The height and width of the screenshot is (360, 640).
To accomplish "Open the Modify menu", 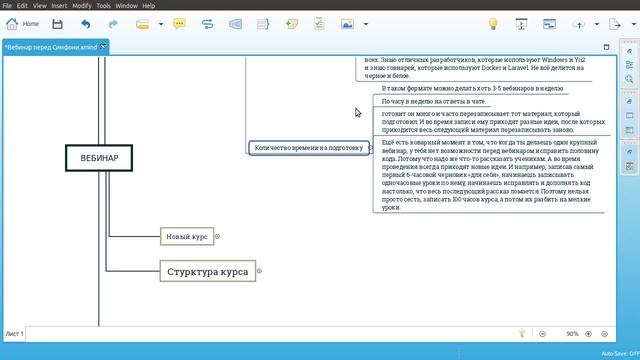I will [82, 5].
